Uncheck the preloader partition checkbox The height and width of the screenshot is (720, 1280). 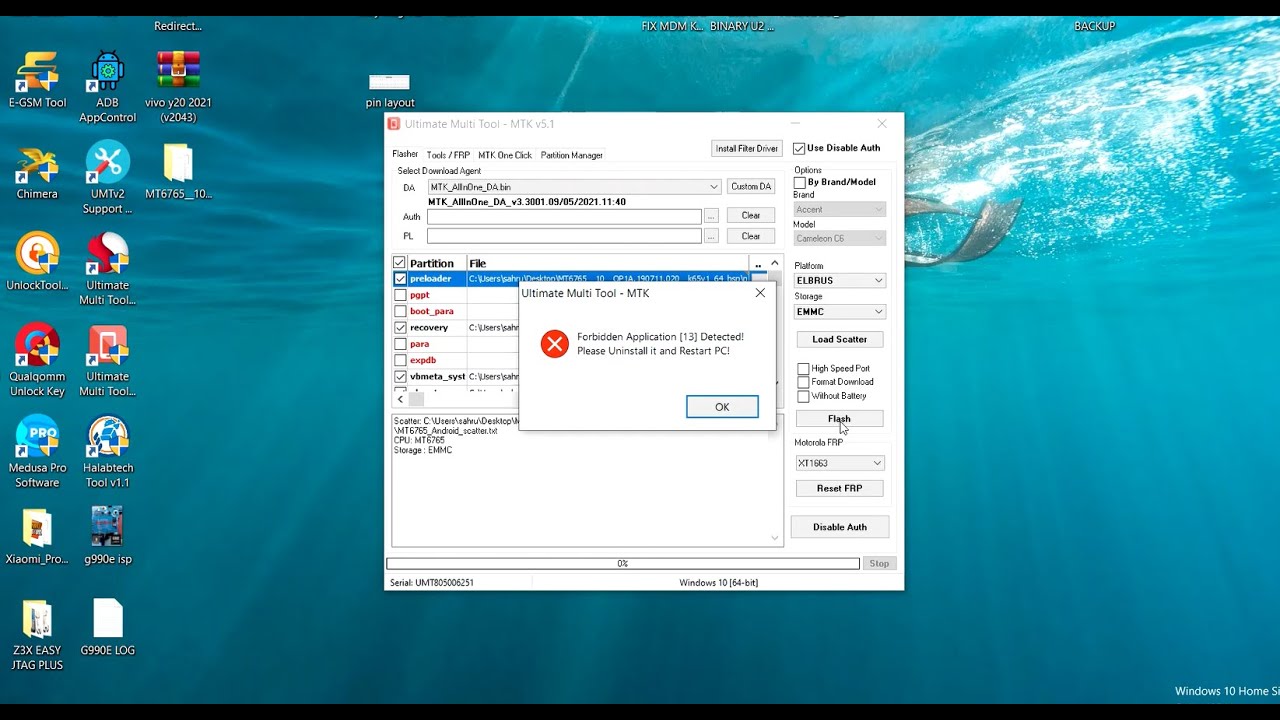click(400, 279)
